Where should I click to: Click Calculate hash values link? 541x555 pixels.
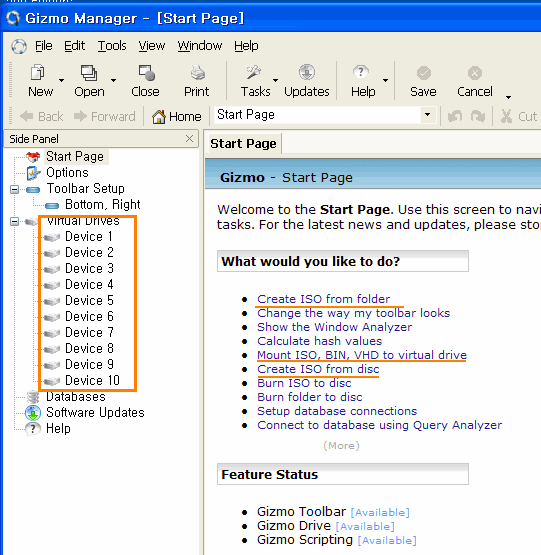pos(320,341)
